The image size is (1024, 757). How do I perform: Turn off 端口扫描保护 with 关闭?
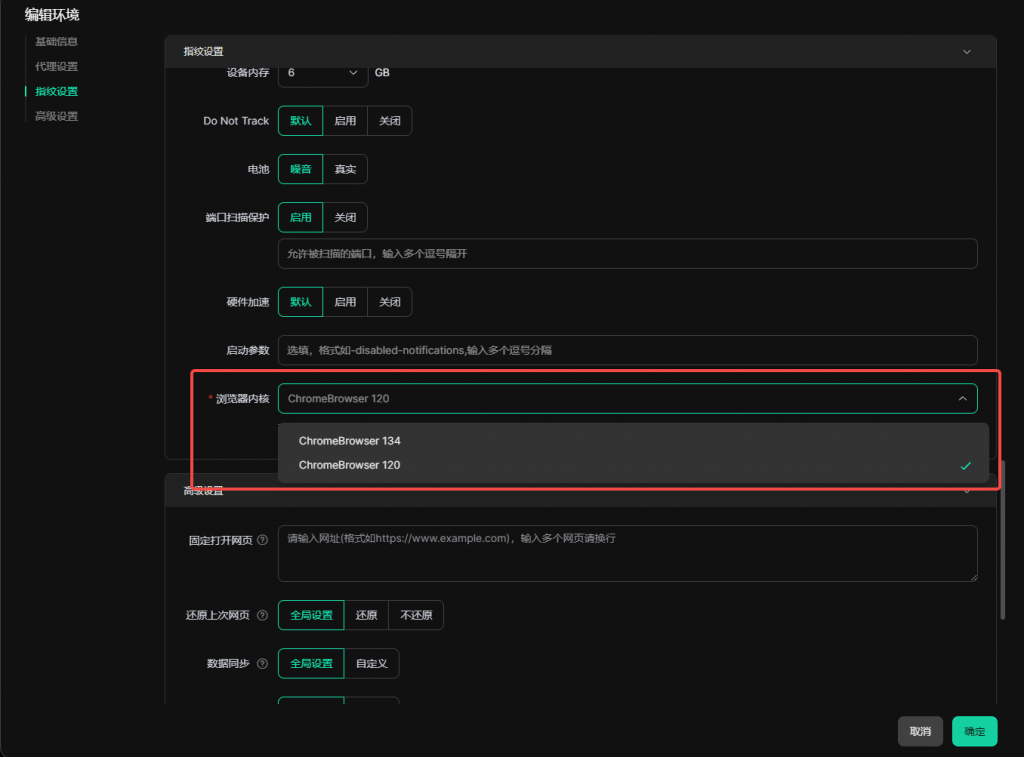tap(345, 217)
